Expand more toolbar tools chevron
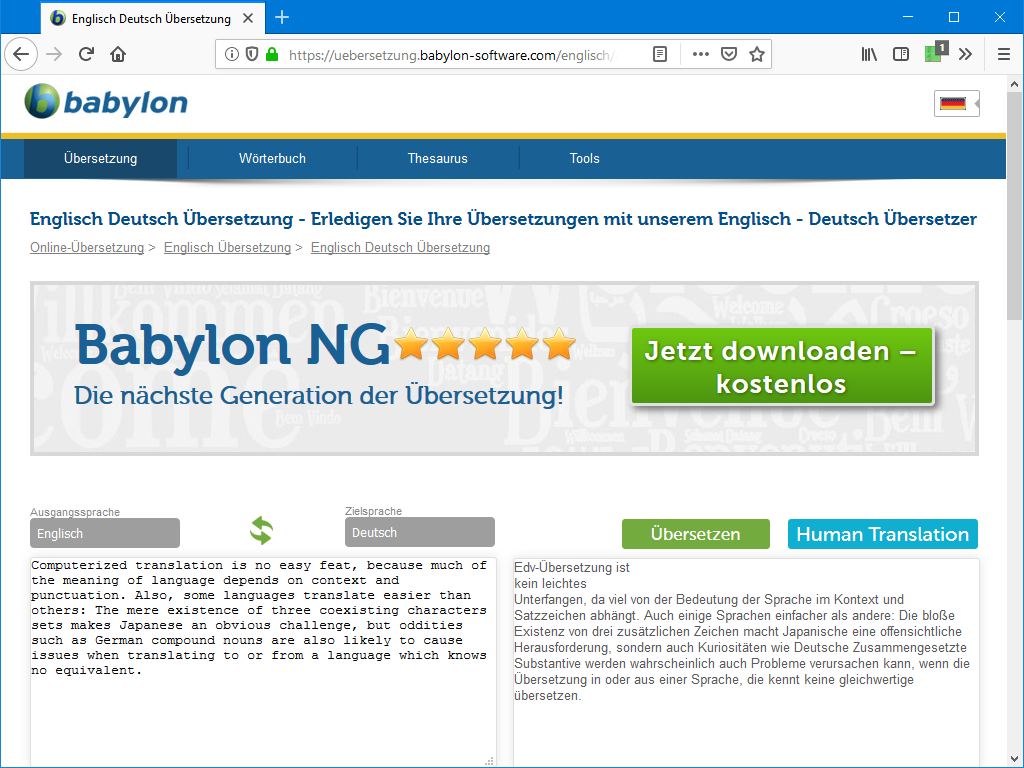The image size is (1024, 768). pyautogui.click(x=966, y=54)
